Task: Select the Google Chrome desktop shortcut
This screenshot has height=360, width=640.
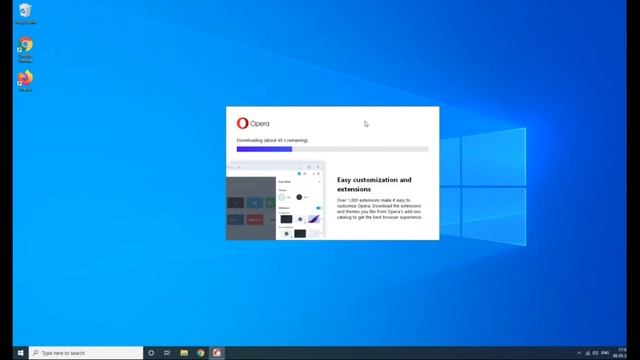Action: coord(25,50)
